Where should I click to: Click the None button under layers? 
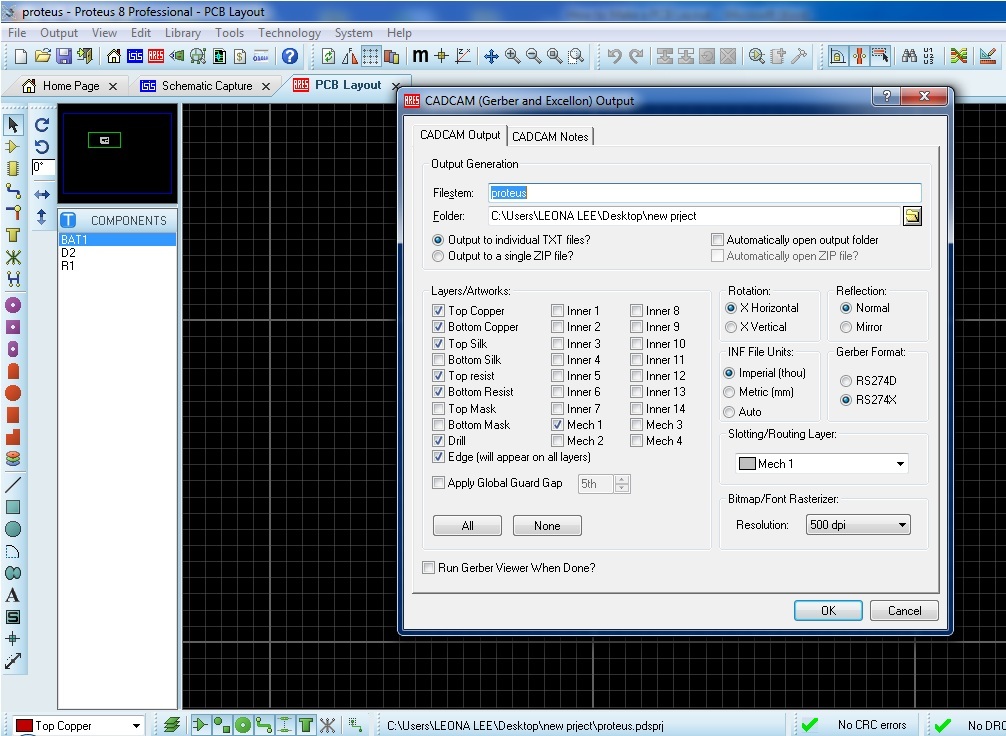click(547, 526)
